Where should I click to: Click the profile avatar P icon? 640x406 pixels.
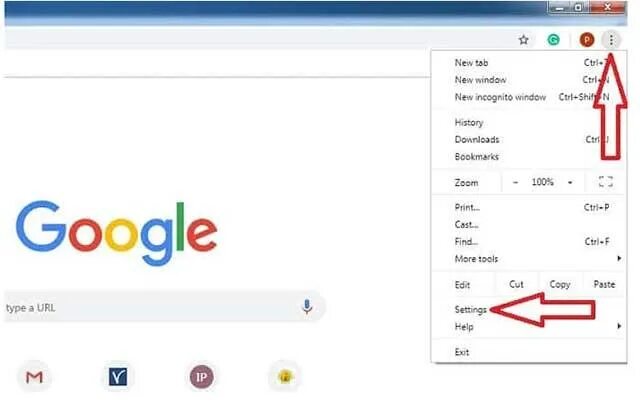pyautogui.click(x=587, y=40)
